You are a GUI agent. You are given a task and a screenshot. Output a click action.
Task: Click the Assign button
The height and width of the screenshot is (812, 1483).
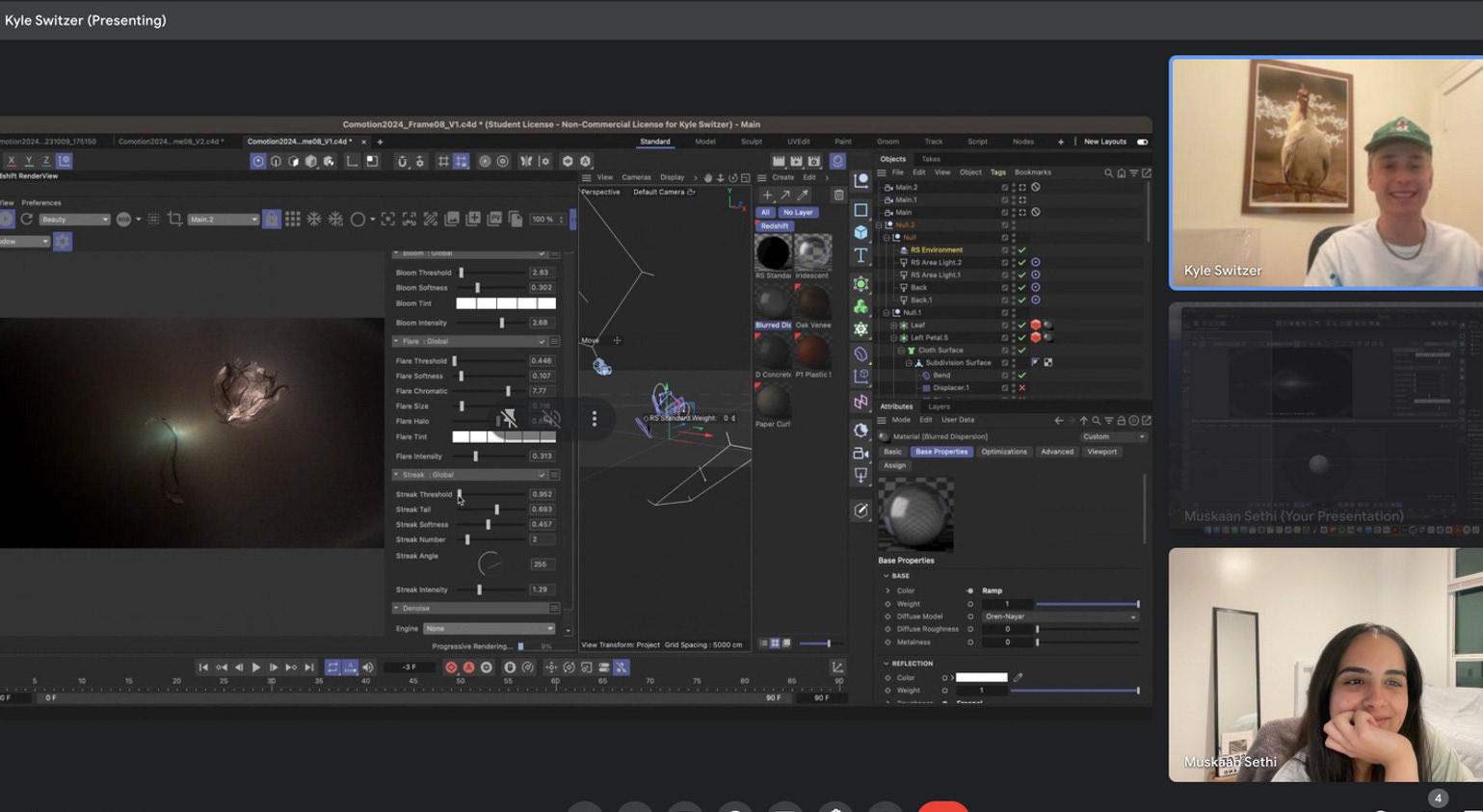pos(895,465)
